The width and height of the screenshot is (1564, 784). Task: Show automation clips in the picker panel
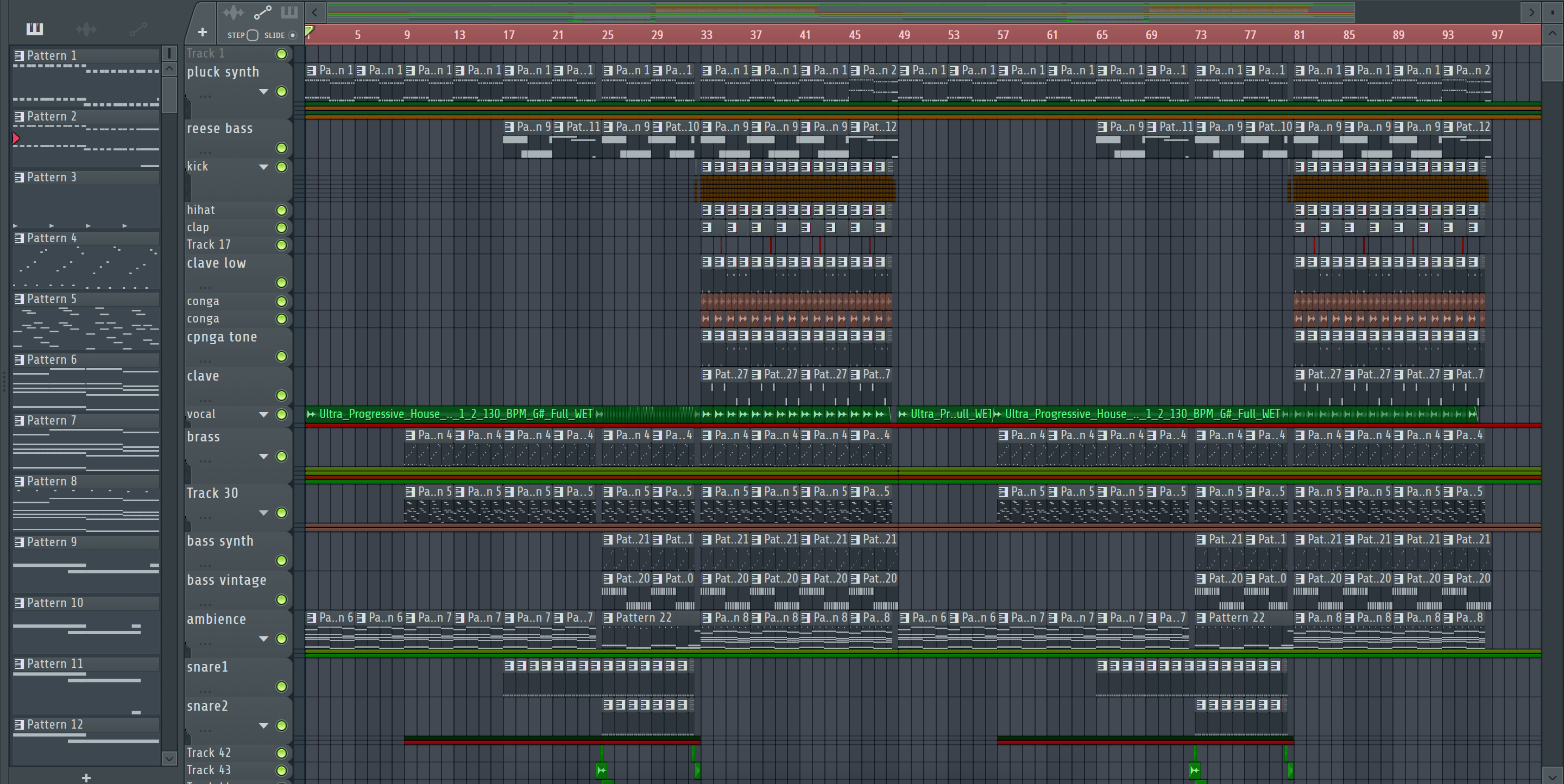[138, 29]
